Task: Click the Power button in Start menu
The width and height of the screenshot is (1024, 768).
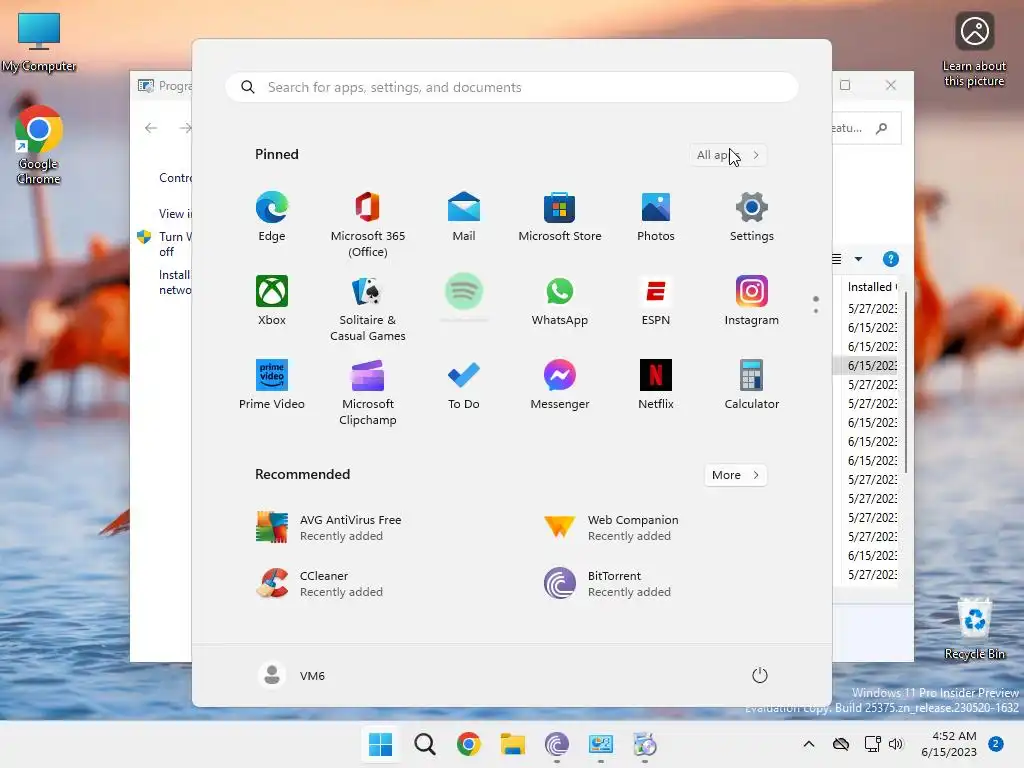Action: (x=760, y=675)
